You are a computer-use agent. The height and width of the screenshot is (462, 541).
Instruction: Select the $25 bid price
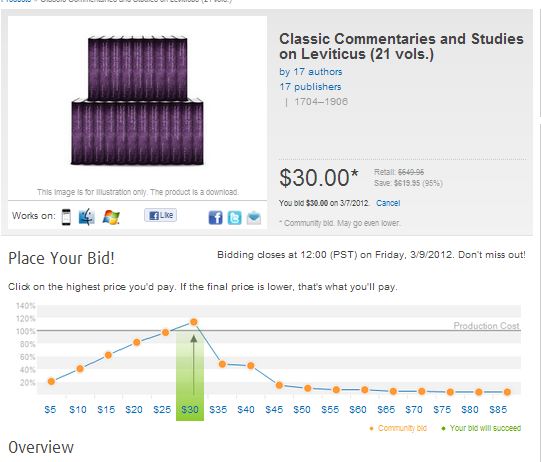pos(162,410)
